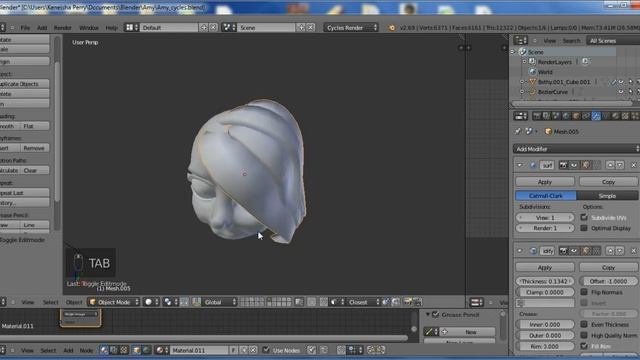This screenshot has height=360, width=640.
Task: Open the Window menu
Action: [89, 28]
